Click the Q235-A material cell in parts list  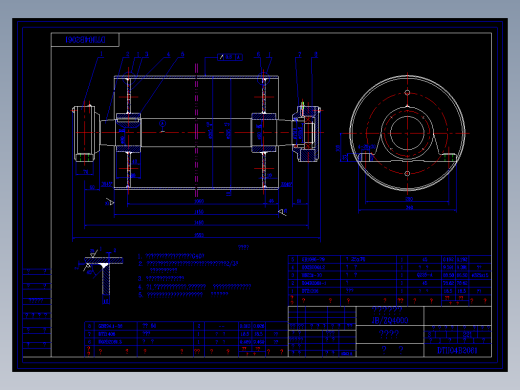coord(424,275)
